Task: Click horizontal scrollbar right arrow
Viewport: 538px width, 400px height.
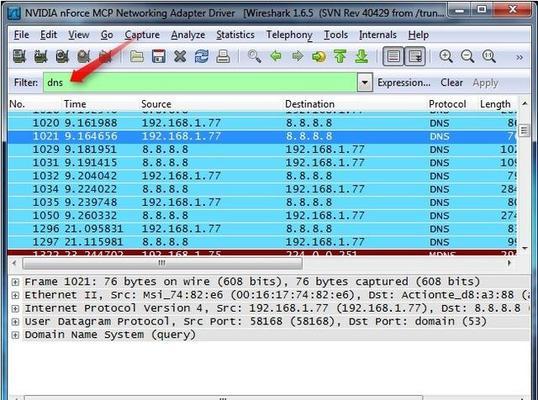Action: pyautogui.click(x=509, y=263)
